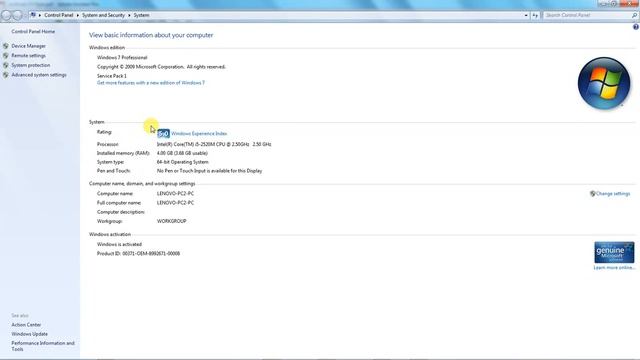Image resolution: width=640 pixels, height=360 pixels.
Task: Click the genuine Microsoft software badge
Action: click(x=614, y=252)
